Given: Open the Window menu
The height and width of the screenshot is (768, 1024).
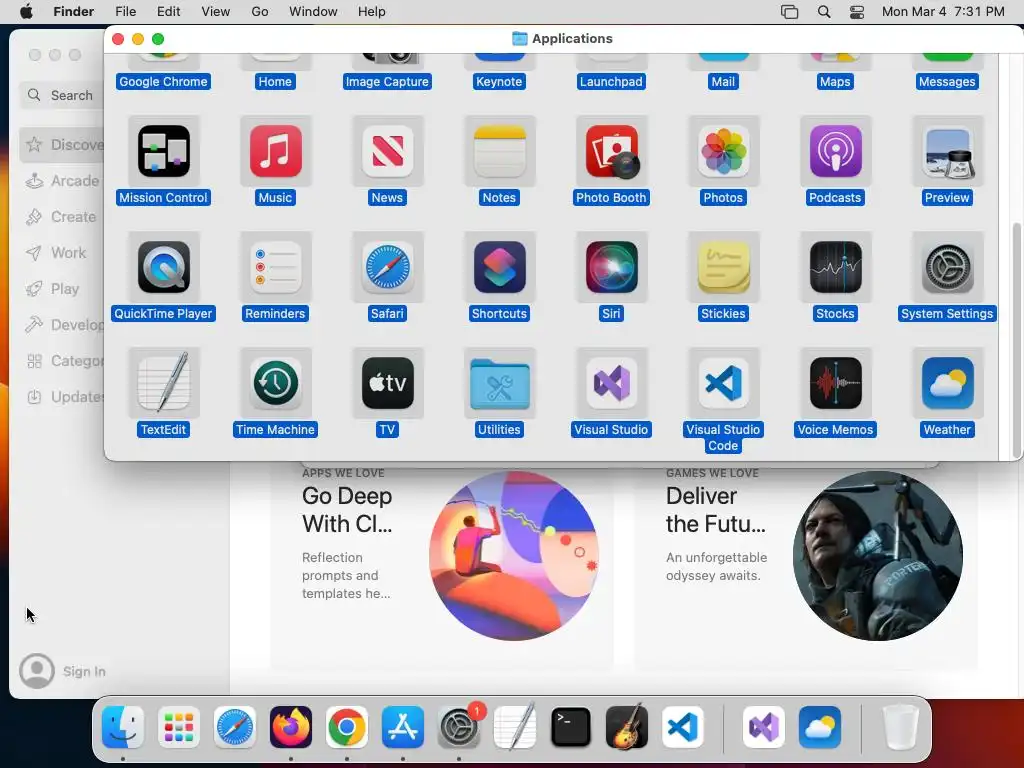Looking at the screenshot, I should pyautogui.click(x=313, y=12).
